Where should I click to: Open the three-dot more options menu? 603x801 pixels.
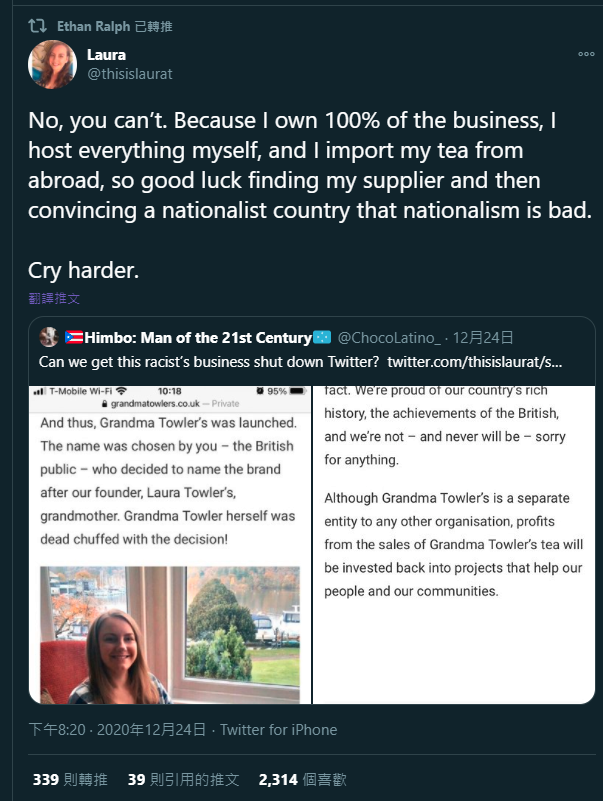(586, 54)
